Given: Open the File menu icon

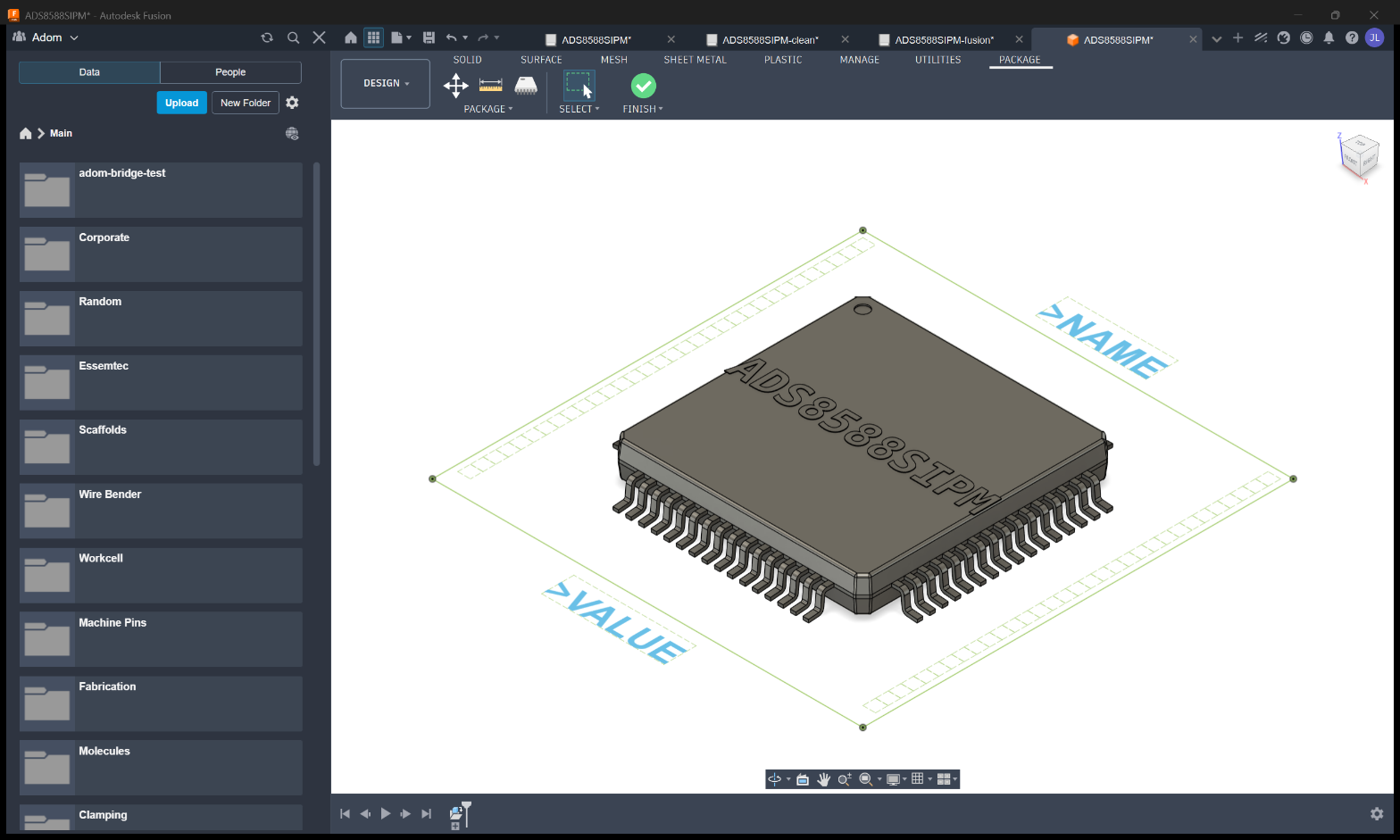Looking at the screenshot, I should pos(397,37).
